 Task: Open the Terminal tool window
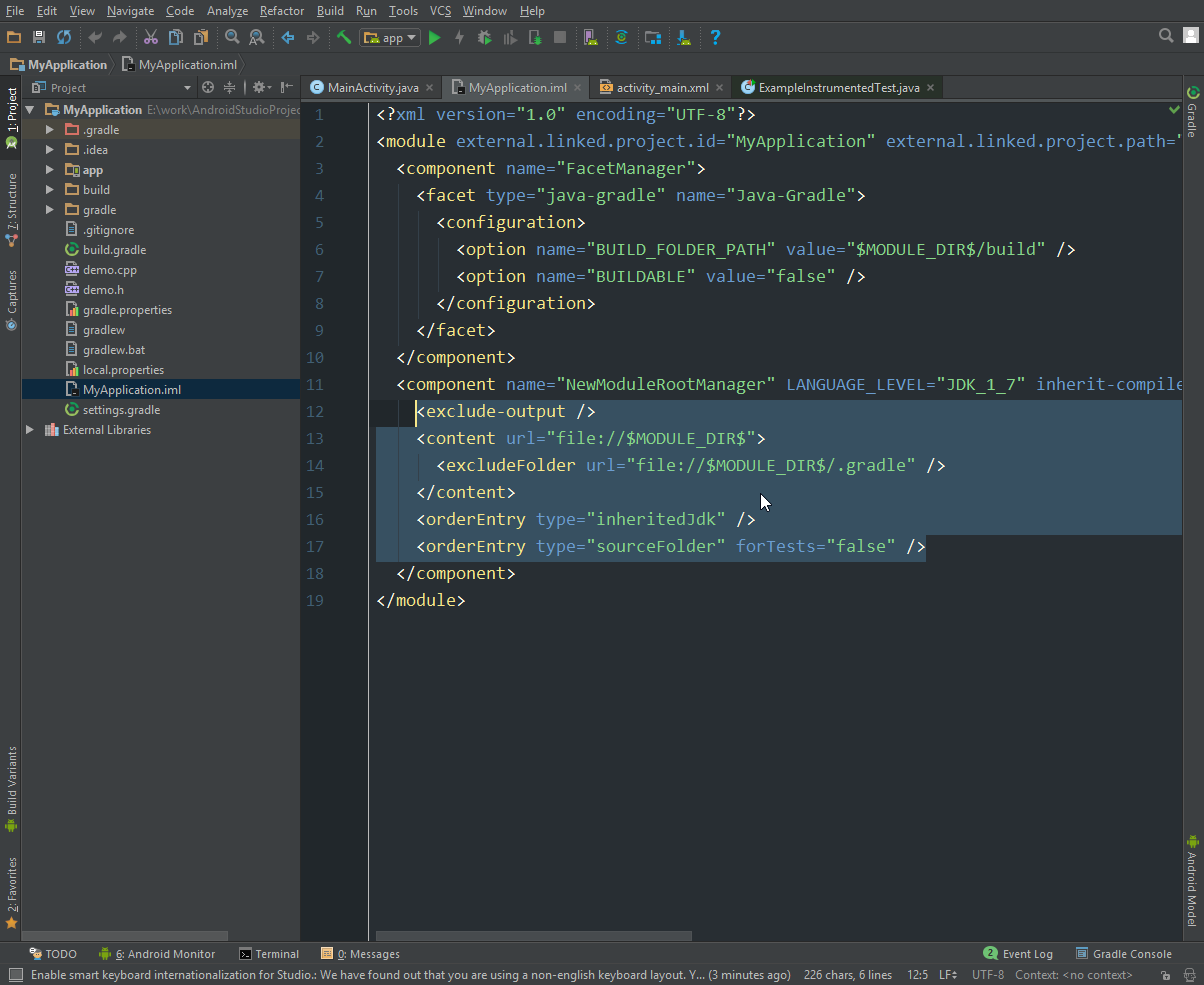pyautogui.click(x=269, y=954)
